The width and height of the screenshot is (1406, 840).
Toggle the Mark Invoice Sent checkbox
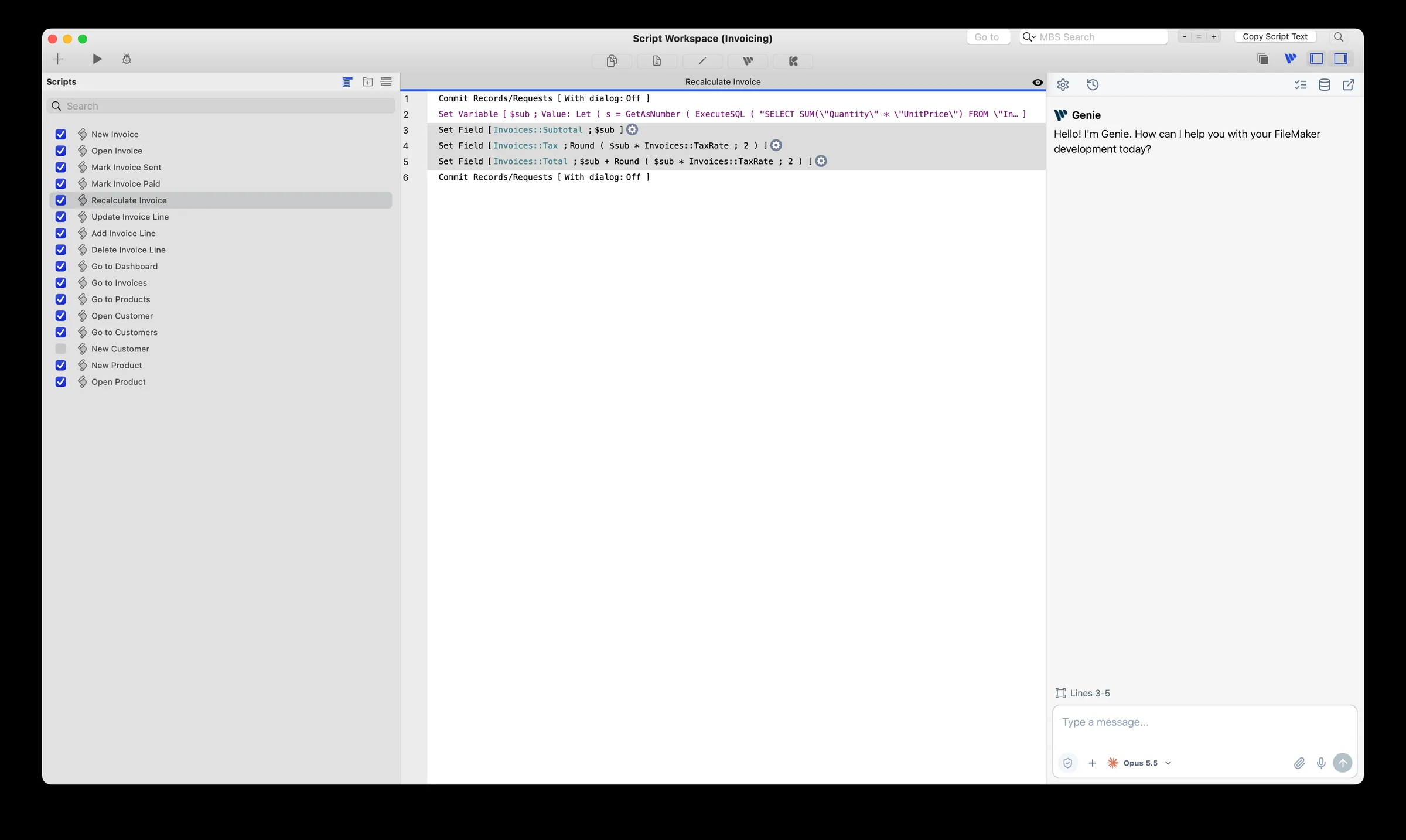point(61,167)
